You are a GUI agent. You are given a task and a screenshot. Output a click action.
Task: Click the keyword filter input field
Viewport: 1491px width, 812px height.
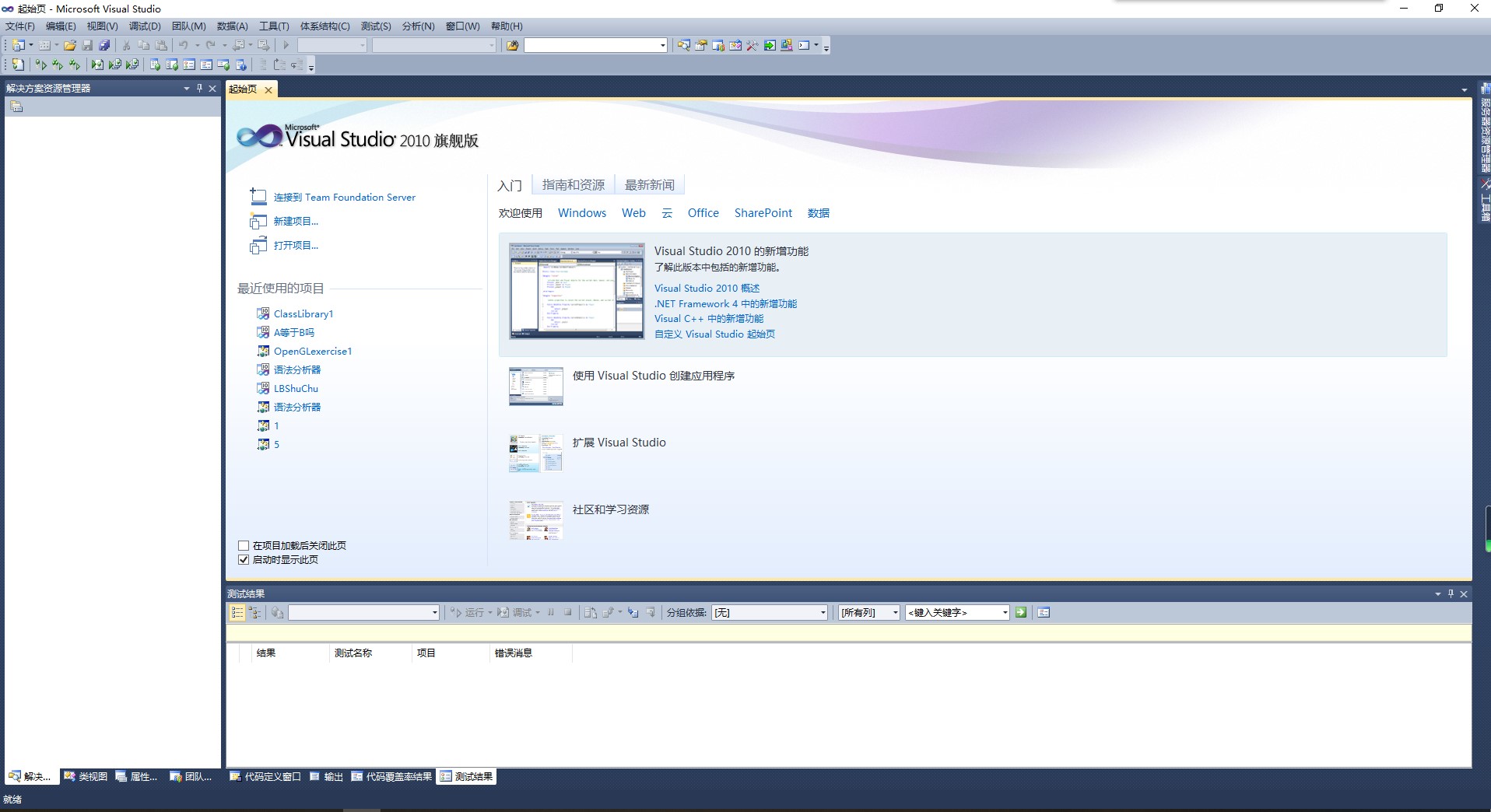952,613
